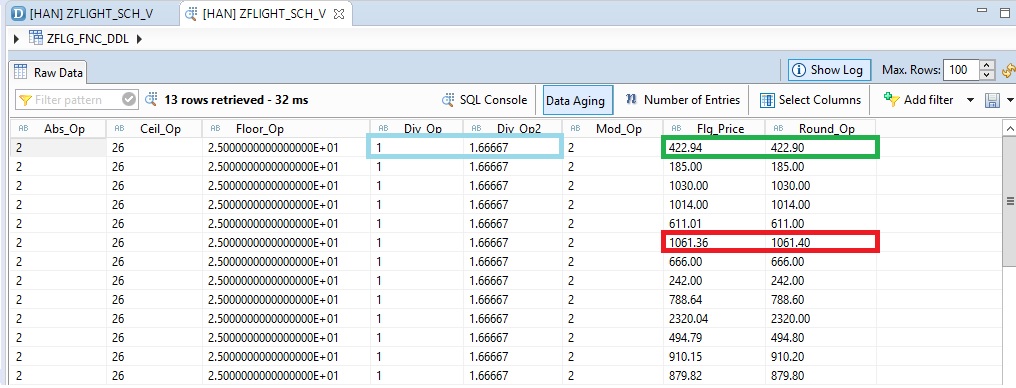Screen dimensions: 1016x388
Task: Click the refresh icon beside Max. Rows
Action: tap(1009, 70)
